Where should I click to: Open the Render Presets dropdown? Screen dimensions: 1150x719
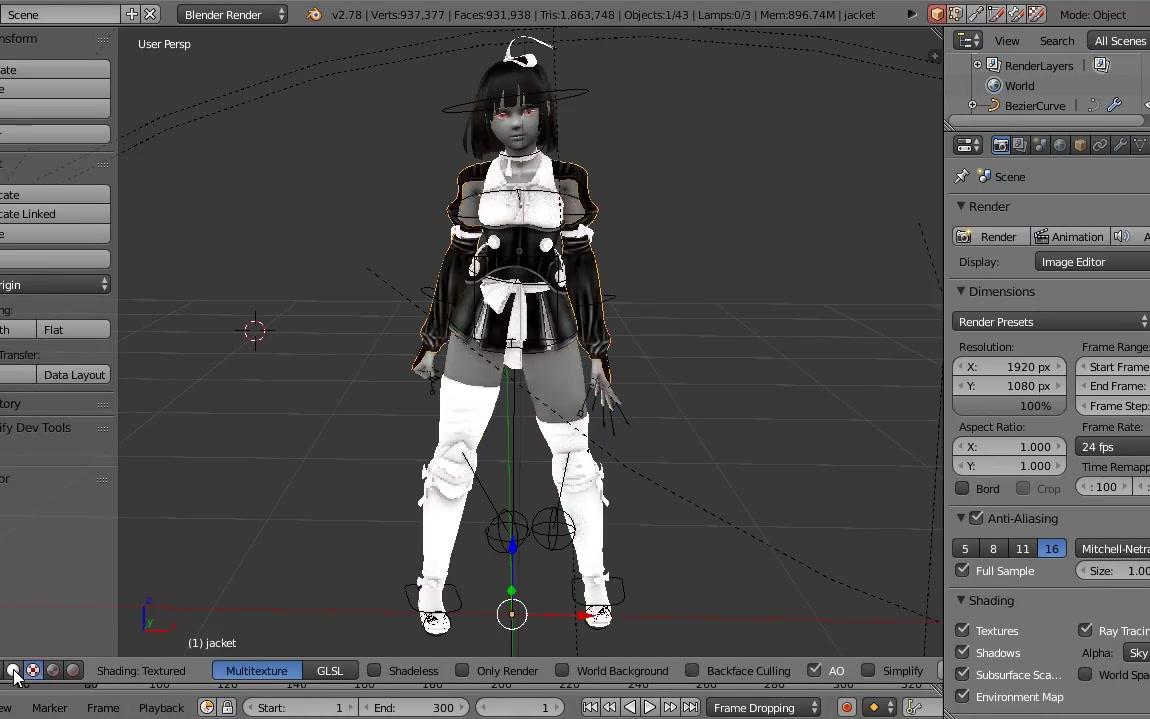click(x=1051, y=321)
